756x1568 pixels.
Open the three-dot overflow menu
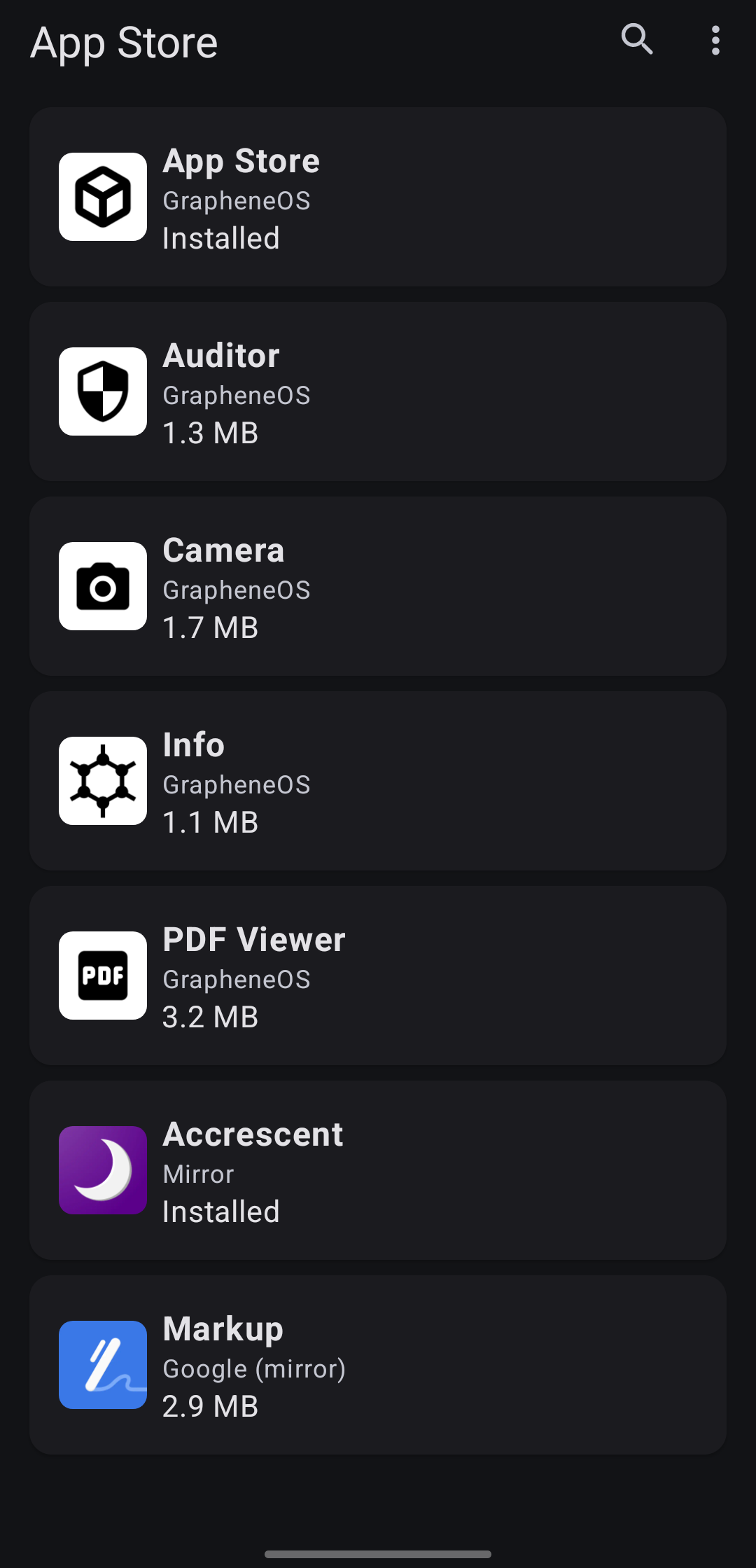point(715,41)
